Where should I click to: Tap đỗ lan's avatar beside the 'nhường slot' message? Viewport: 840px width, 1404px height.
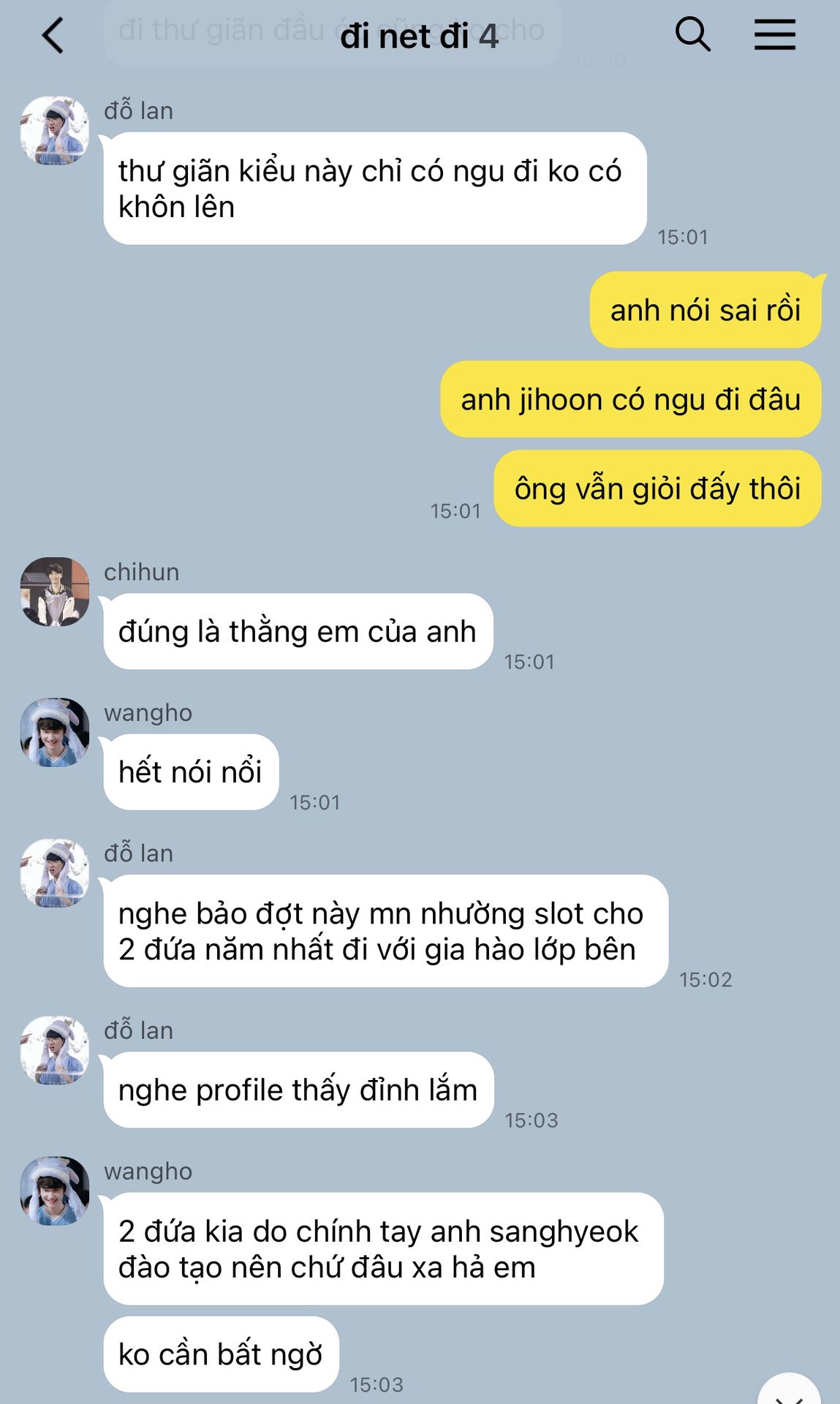(55, 873)
